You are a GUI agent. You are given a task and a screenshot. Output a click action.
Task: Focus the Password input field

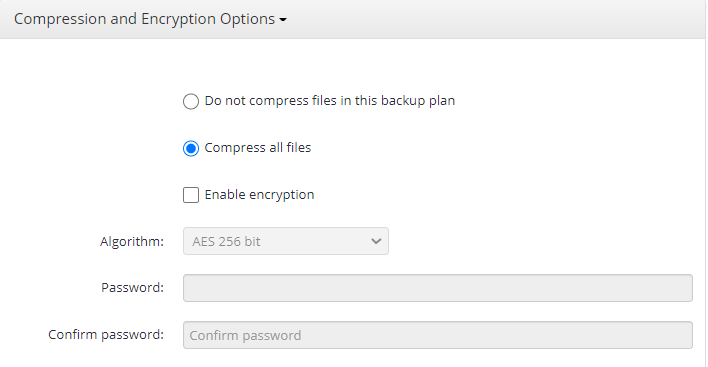(438, 288)
